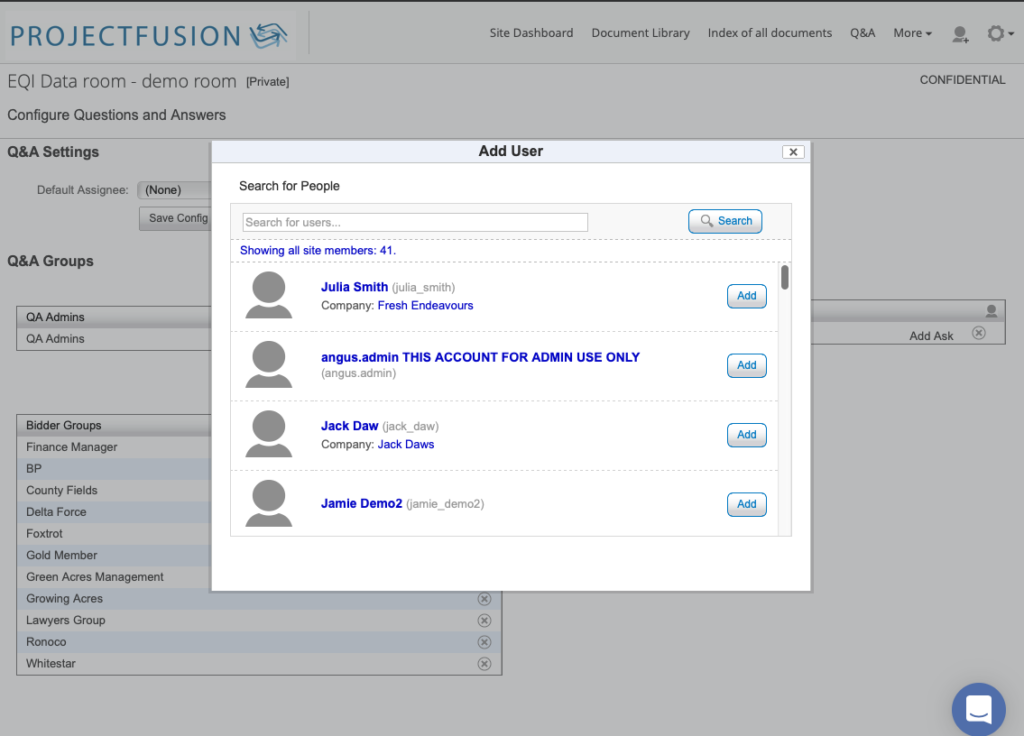Open the settings gear menu
The image size is (1024, 736).
pyautogui.click(x=996, y=34)
